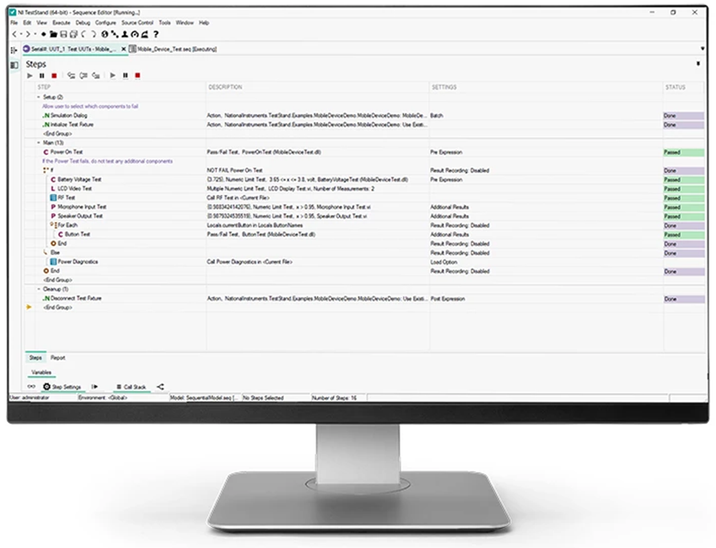Click the Save All icon
The height and width of the screenshot is (548, 716).
point(74,34)
